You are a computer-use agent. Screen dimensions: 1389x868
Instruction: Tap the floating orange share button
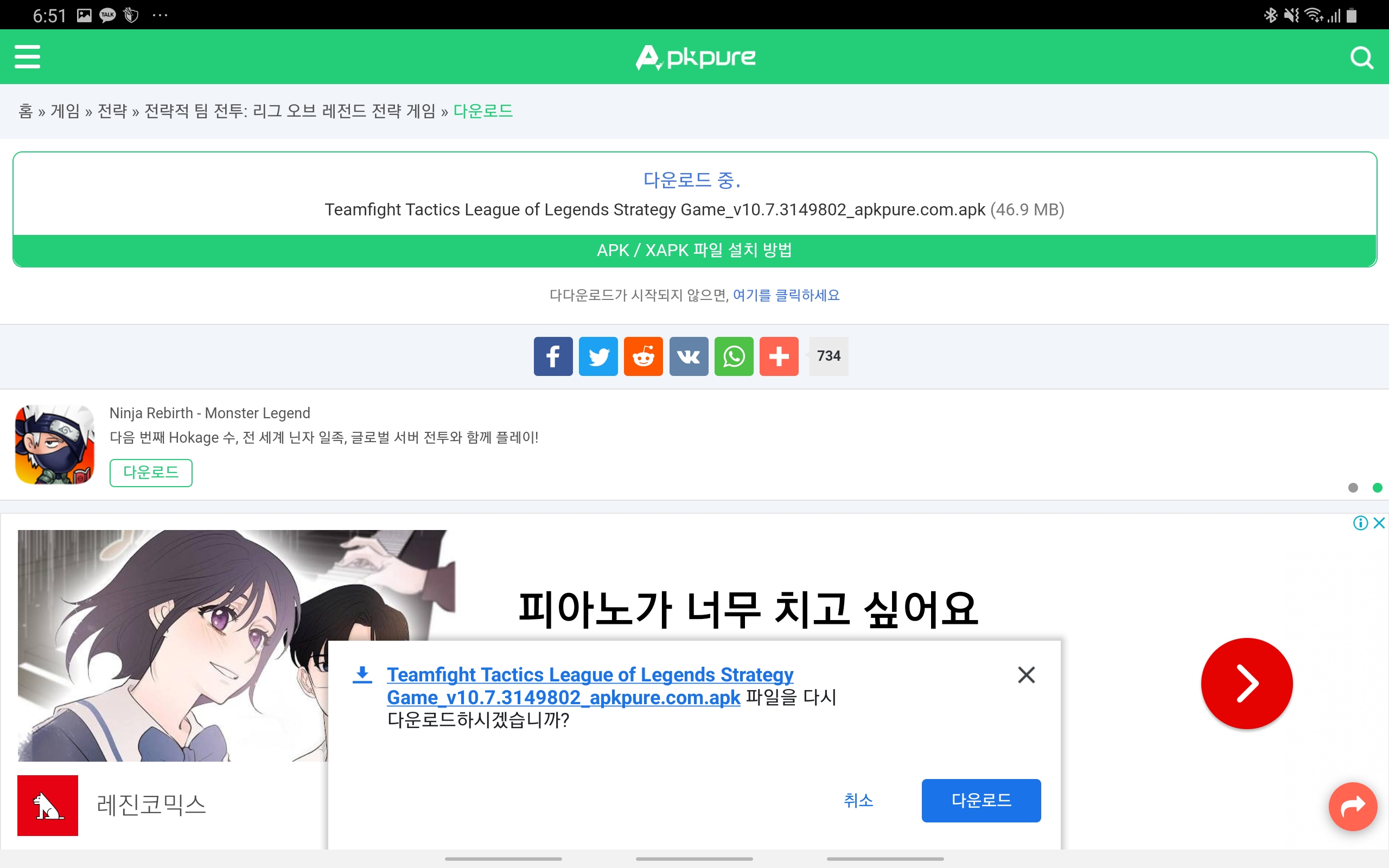tap(1352, 806)
